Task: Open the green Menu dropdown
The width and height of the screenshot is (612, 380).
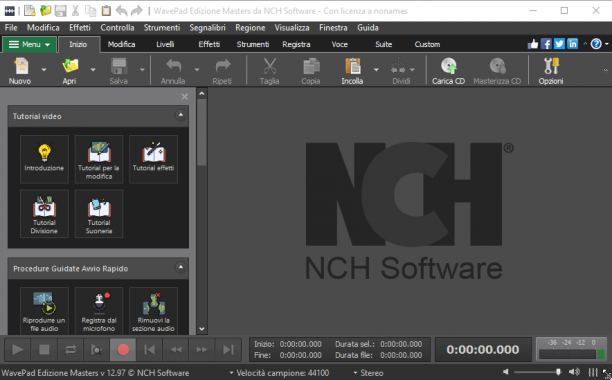Action: [x=30, y=44]
